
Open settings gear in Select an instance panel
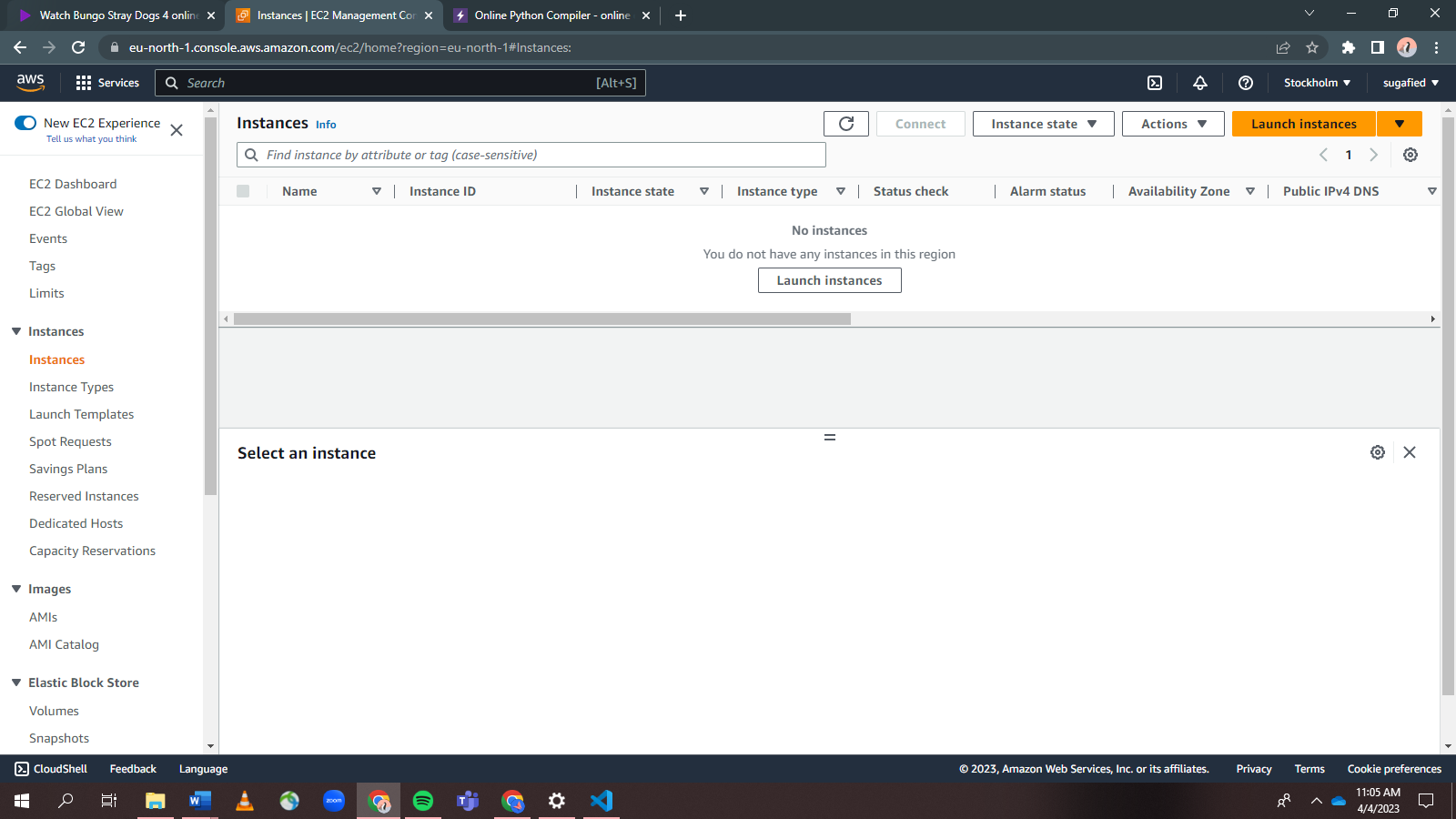pos(1377,451)
